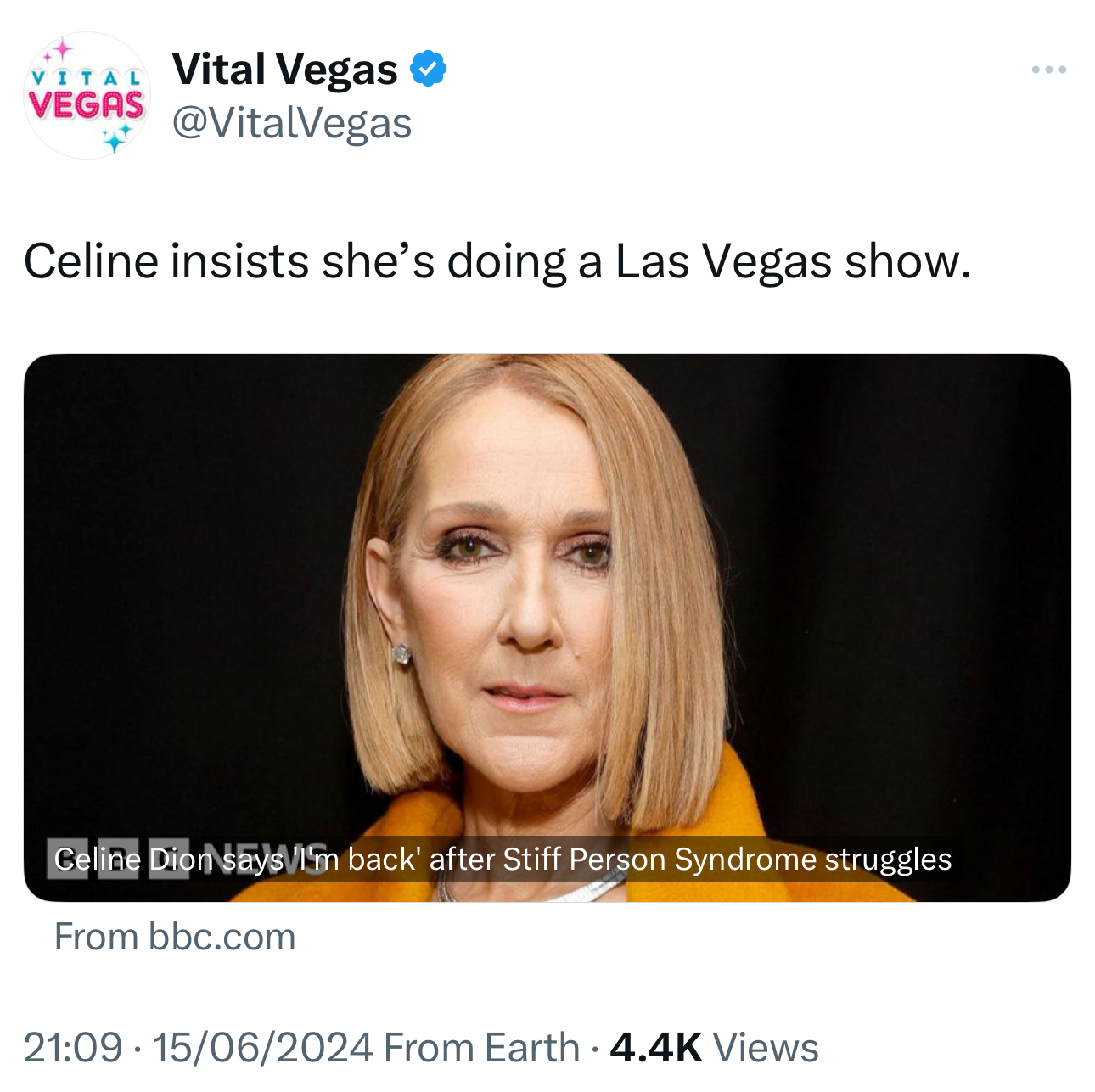
Task: Open the "Vital Vegas" display name link
Action: [284, 70]
